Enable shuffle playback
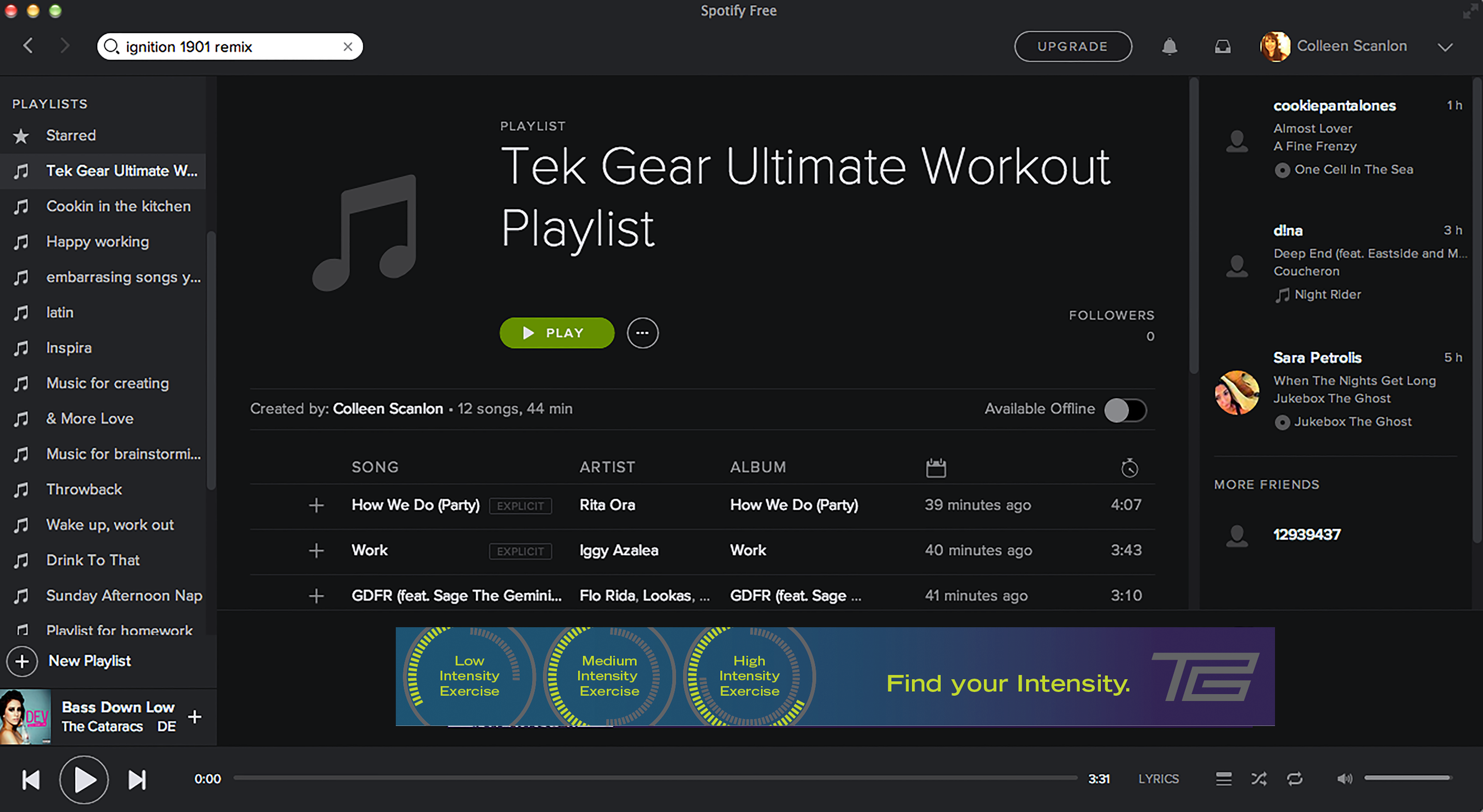The width and height of the screenshot is (1483, 812). [1259, 779]
